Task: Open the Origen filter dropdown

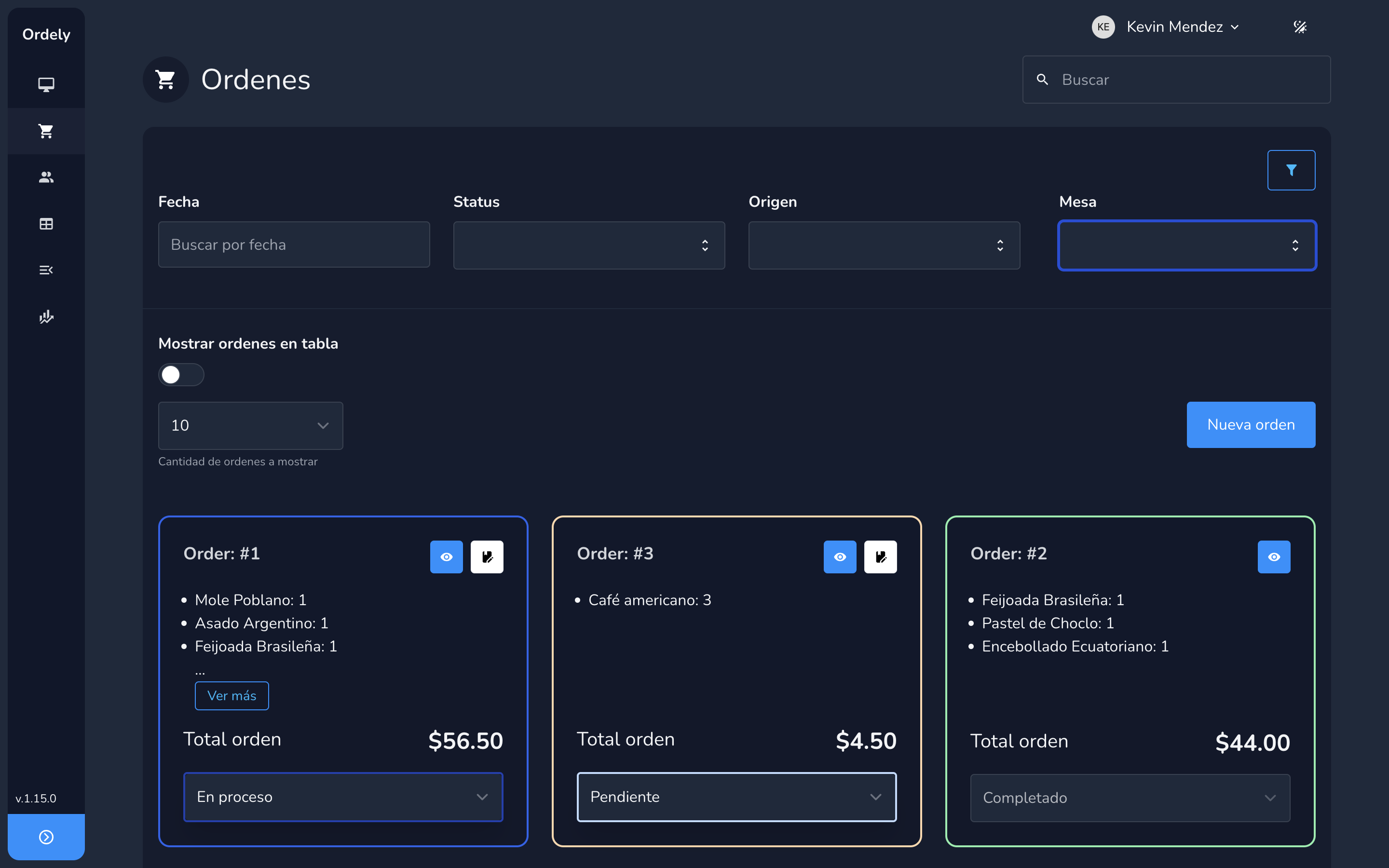Action: click(x=884, y=246)
